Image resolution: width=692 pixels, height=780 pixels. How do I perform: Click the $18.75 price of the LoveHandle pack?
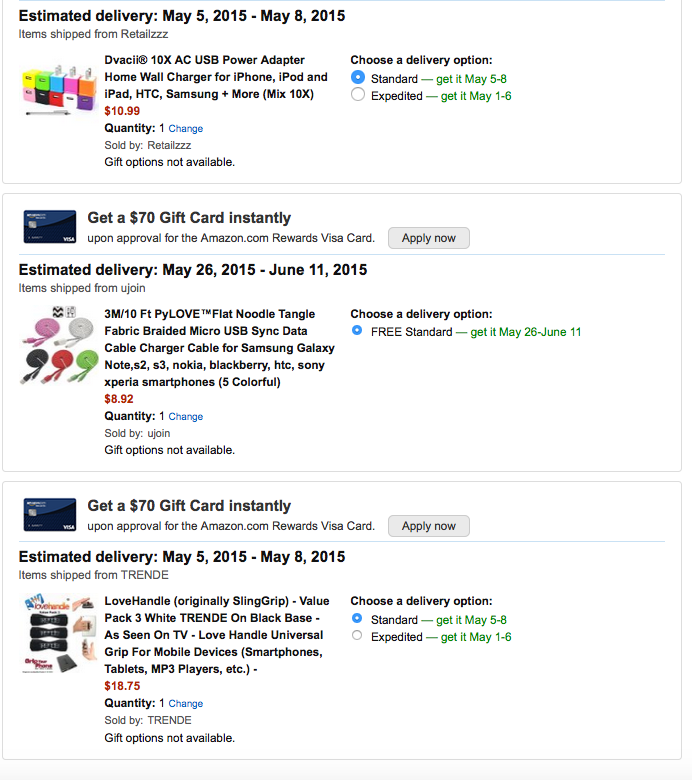tap(122, 686)
